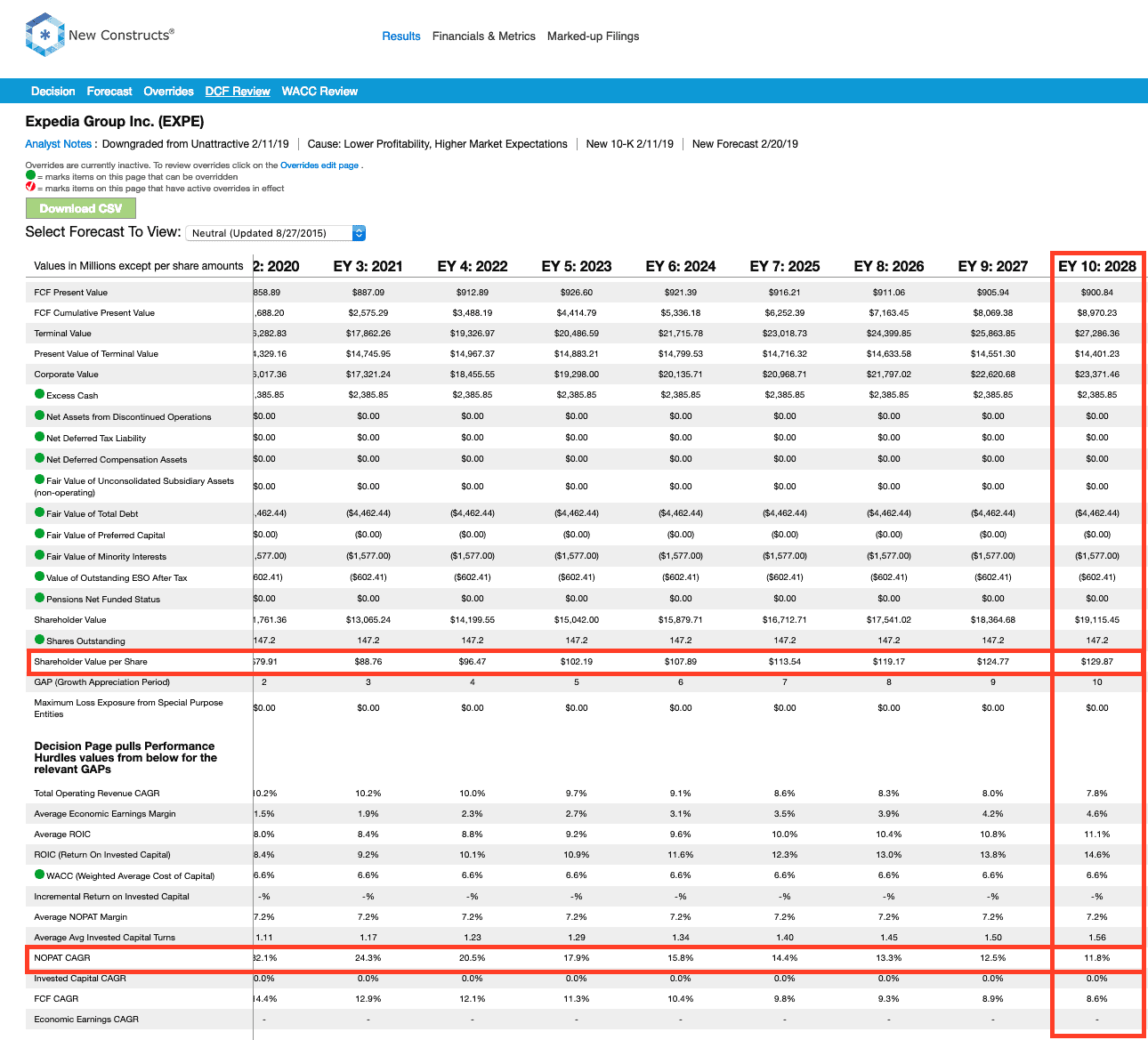Open the Results tab
Screen dimensions: 1148x1040
[401, 36]
